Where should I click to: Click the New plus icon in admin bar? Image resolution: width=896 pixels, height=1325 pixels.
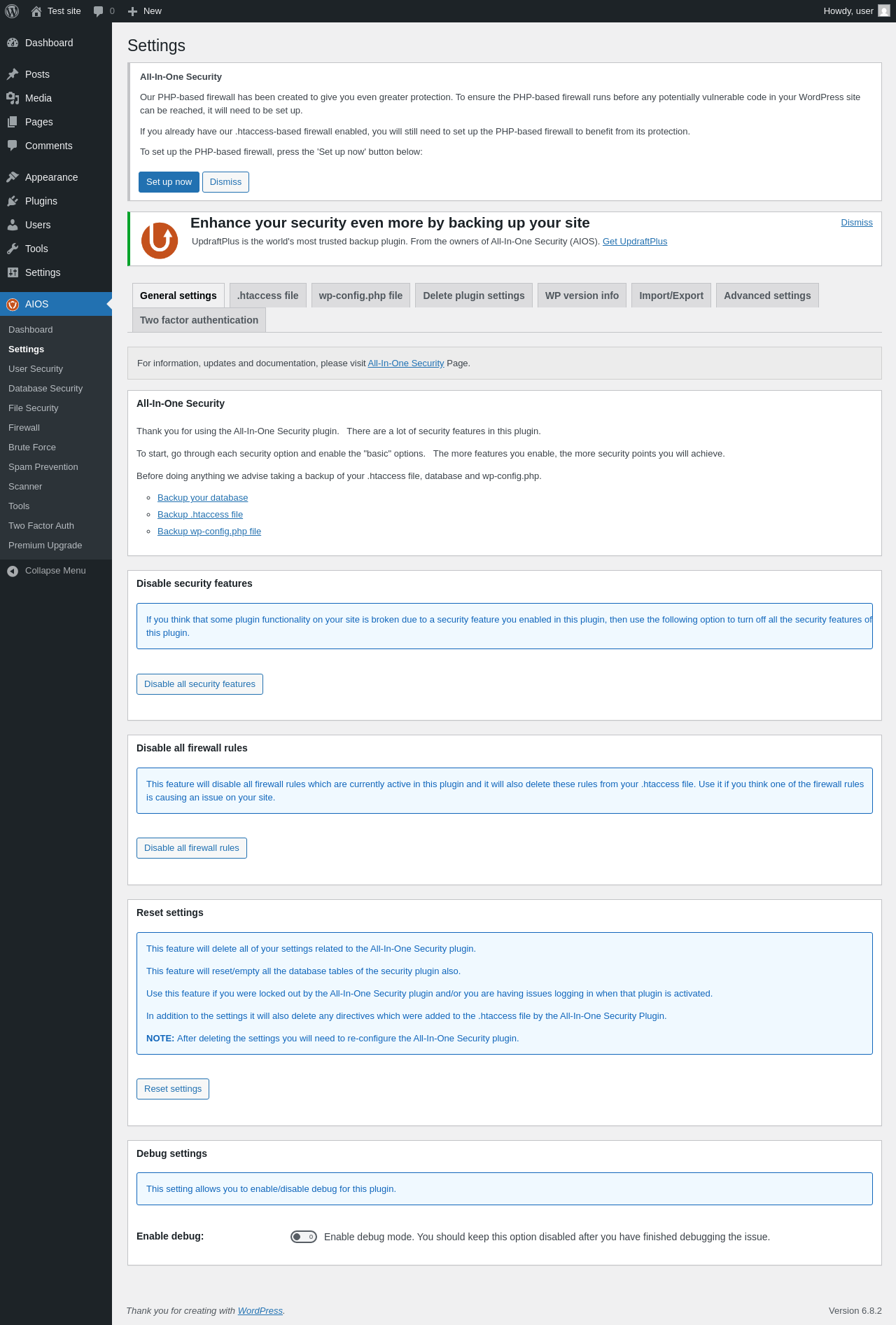tap(132, 11)
